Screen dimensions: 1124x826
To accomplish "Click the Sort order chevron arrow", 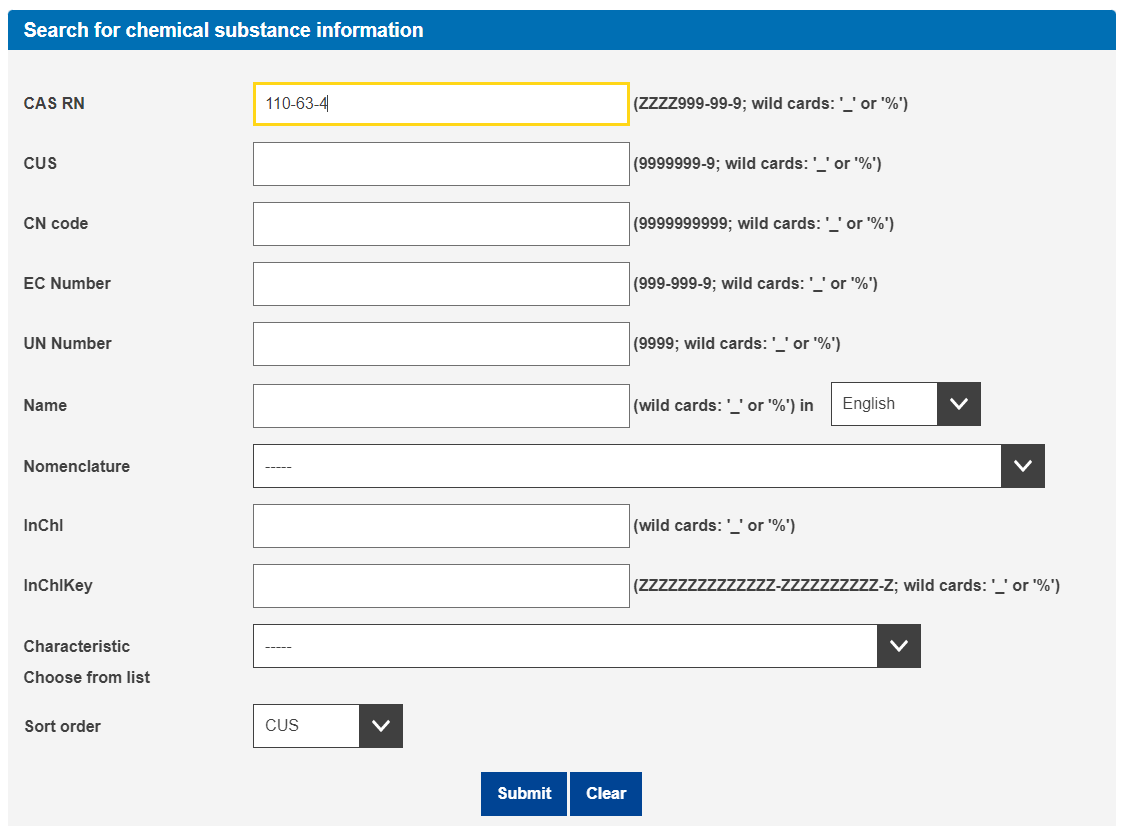I will coord(381,726).
